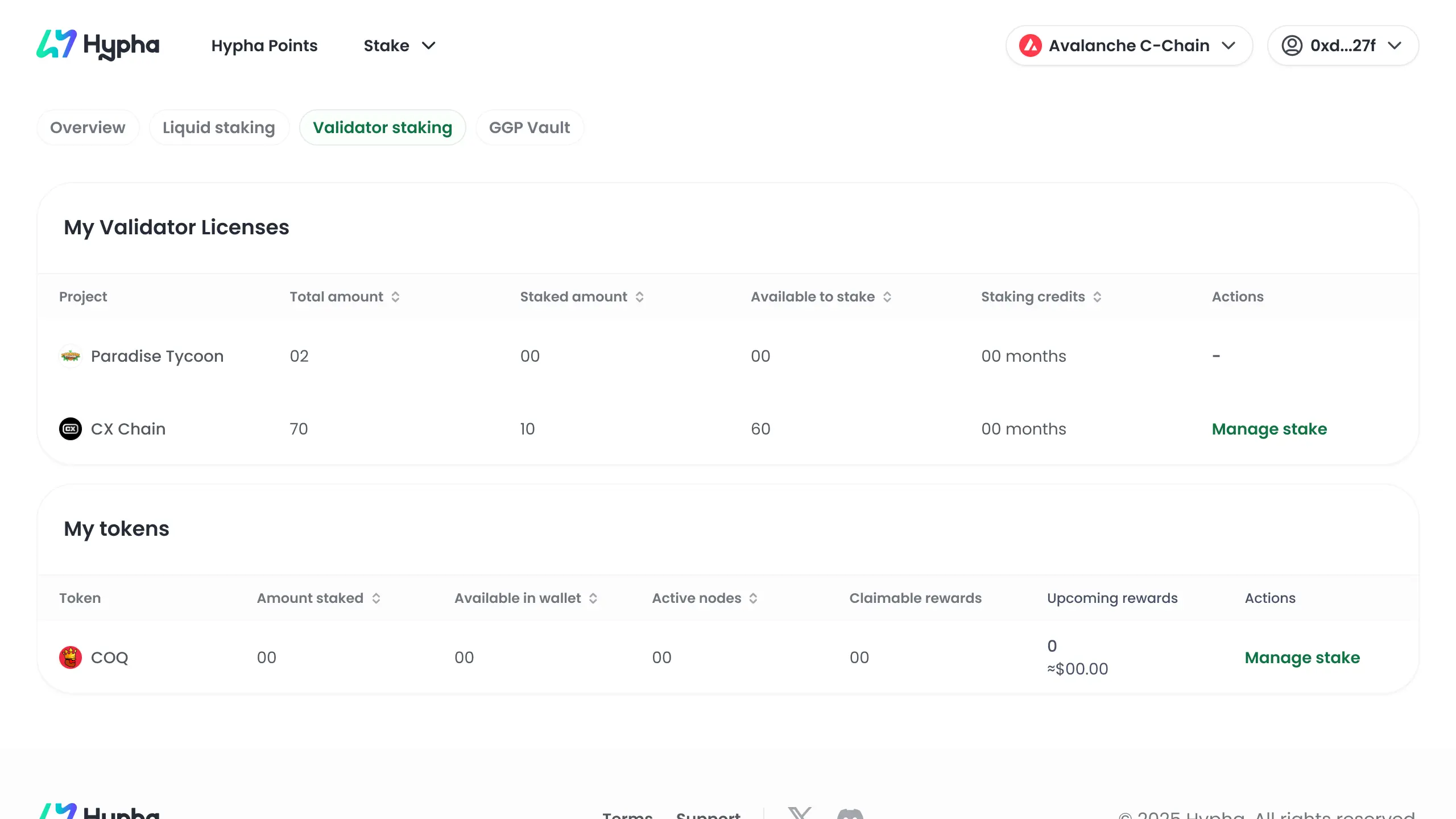
Task: Switch to the Liquid staking tab
Action: pos(219,127)
